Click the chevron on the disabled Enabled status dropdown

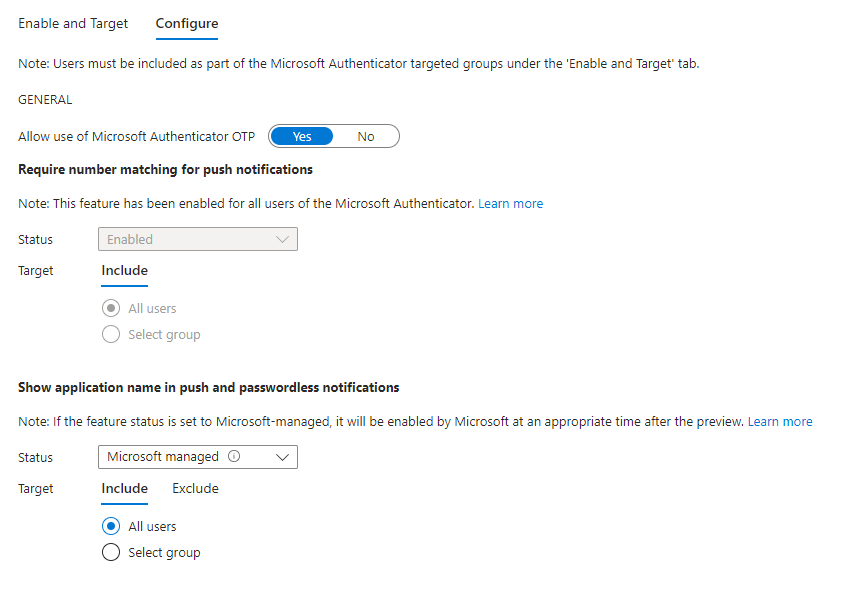(283, 239)
